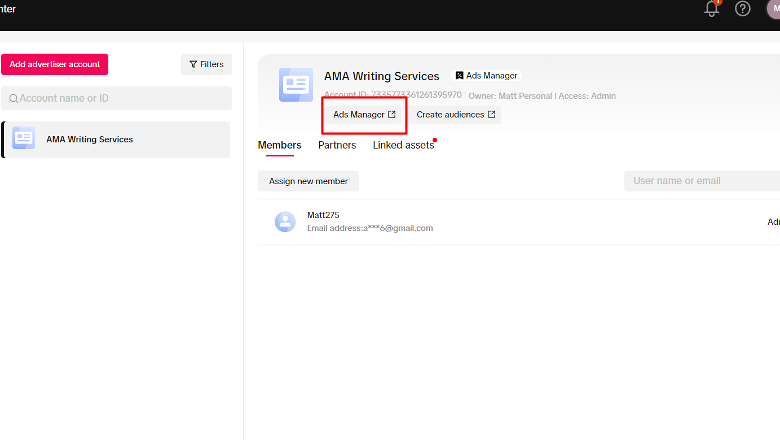This screenshot has height=440, width=780.
Task: Focus the Account name or ID search field
Action: coord(116,98)
